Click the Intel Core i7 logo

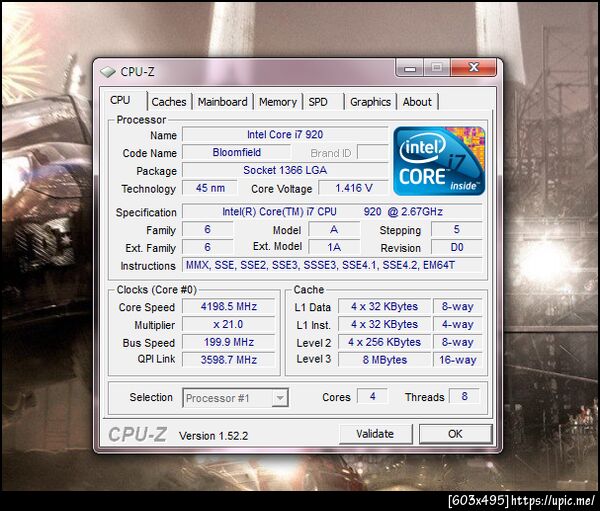coord(439,161)
